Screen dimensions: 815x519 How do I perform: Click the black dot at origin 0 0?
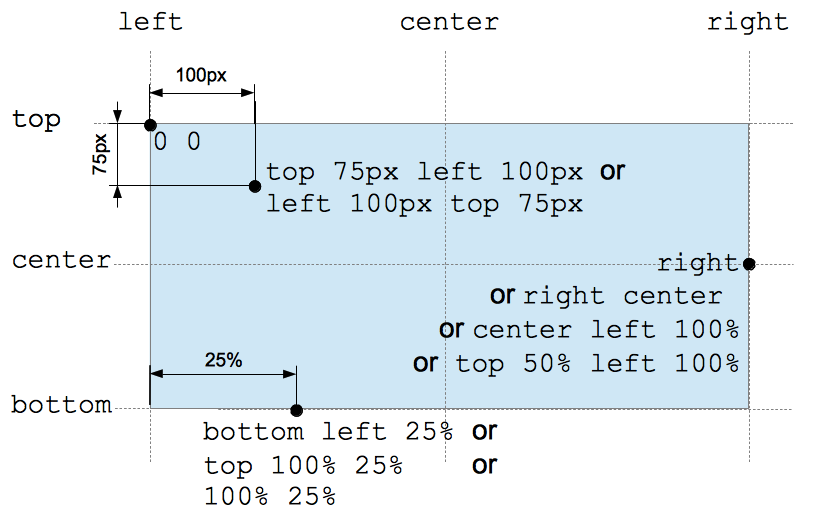150,125
